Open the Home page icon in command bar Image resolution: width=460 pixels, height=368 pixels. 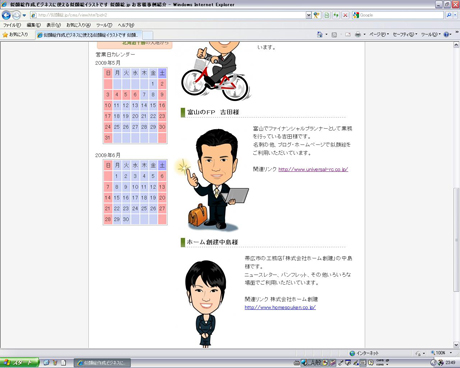pos(320,34)
